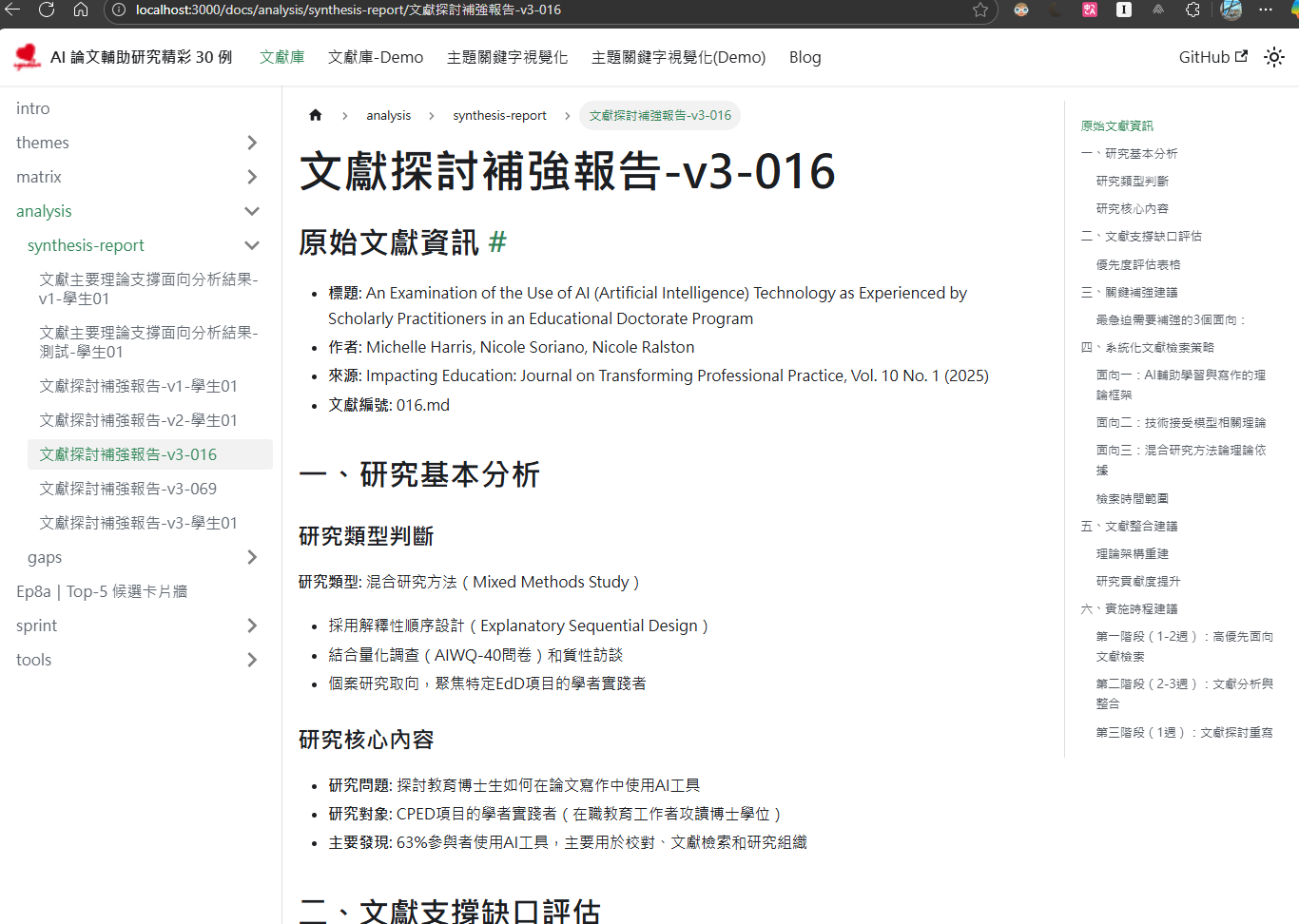The image size is (1299, 924).
Task: Open the browser extensions puzzle icon
Action: tap(1192, 10)
